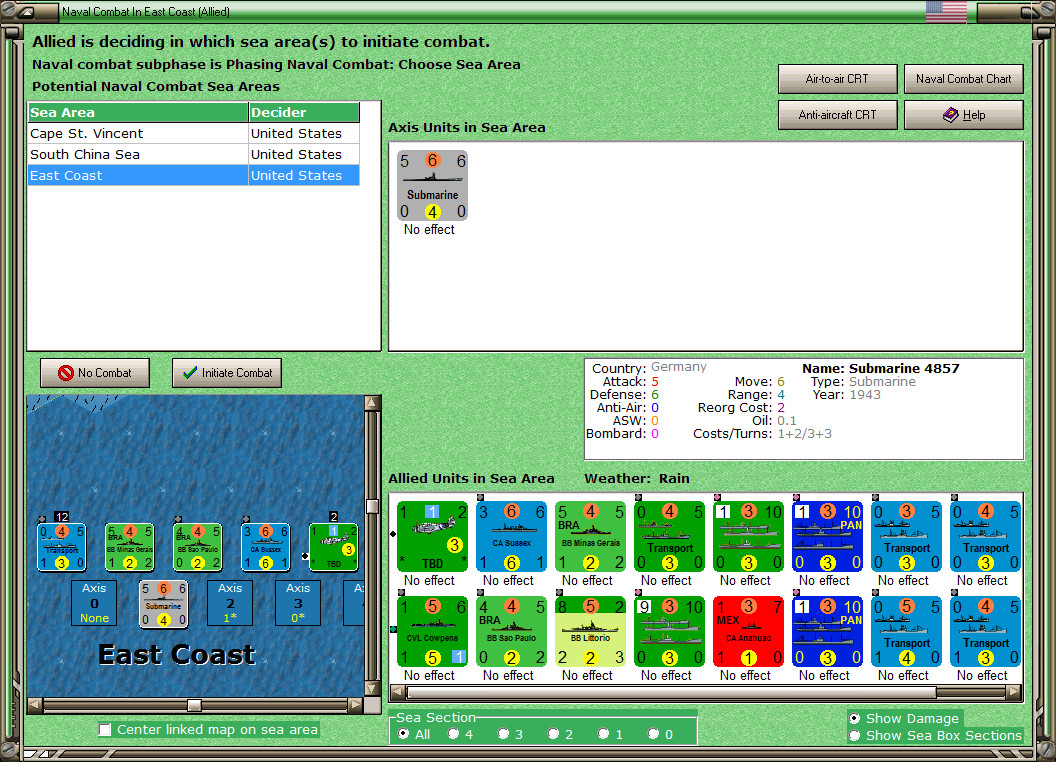Click the Axis 2 sea box on the map
This screenshot has height=762, width=1056.
230,603
